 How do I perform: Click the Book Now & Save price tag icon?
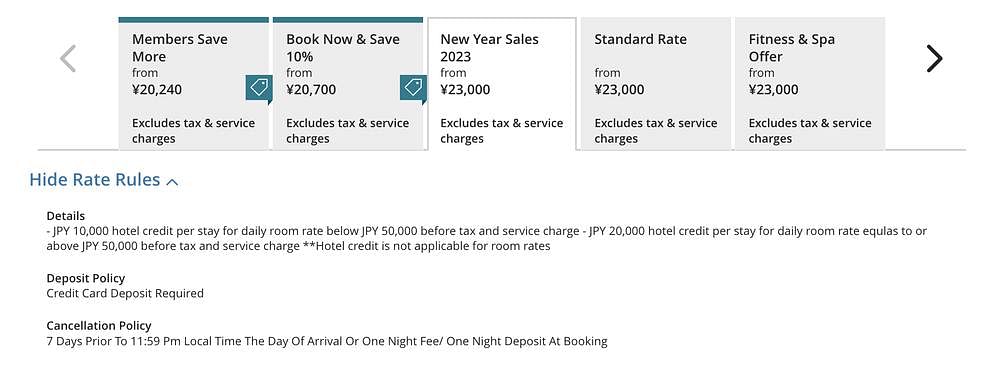tap(413, 89)
